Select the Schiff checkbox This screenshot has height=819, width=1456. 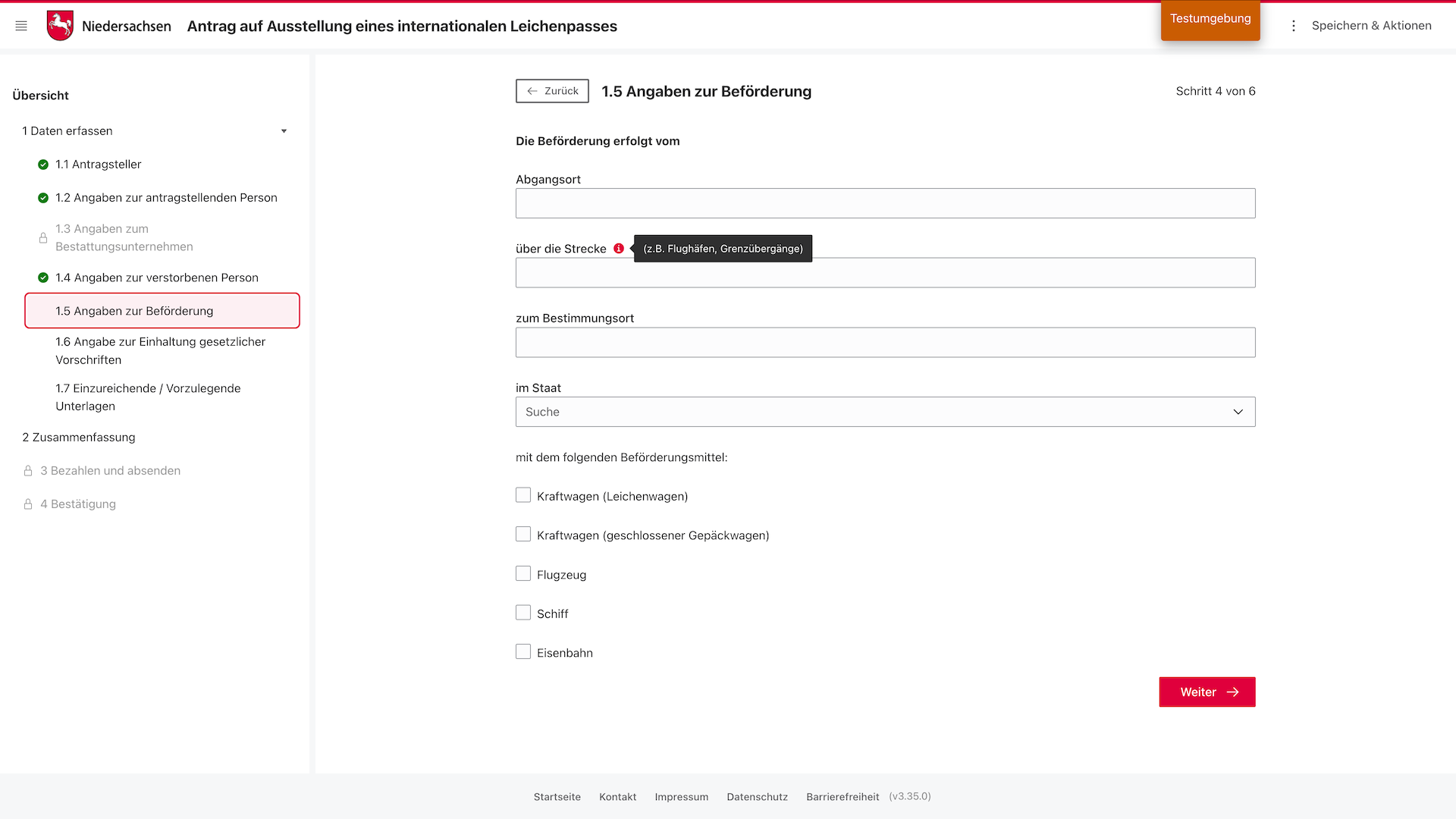[523, 613]
